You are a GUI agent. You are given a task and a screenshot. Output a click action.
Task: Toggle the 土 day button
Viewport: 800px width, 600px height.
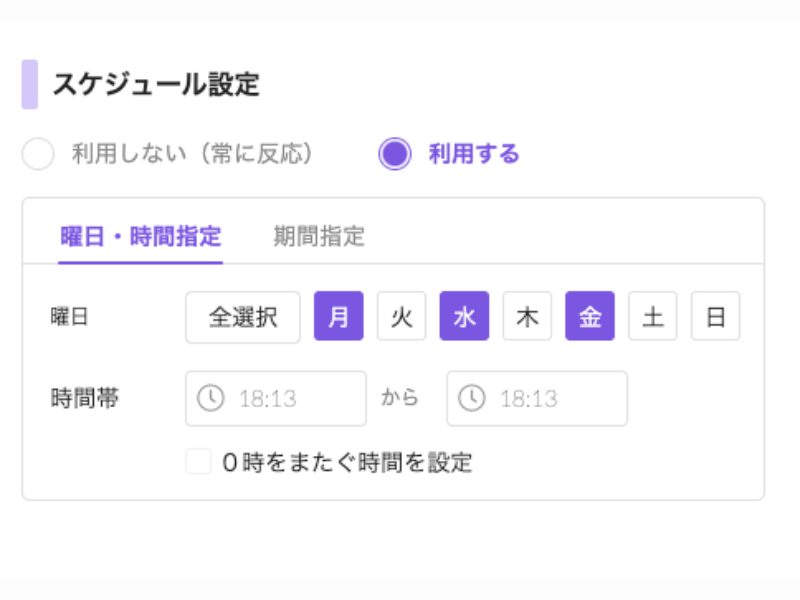(653, 316)
